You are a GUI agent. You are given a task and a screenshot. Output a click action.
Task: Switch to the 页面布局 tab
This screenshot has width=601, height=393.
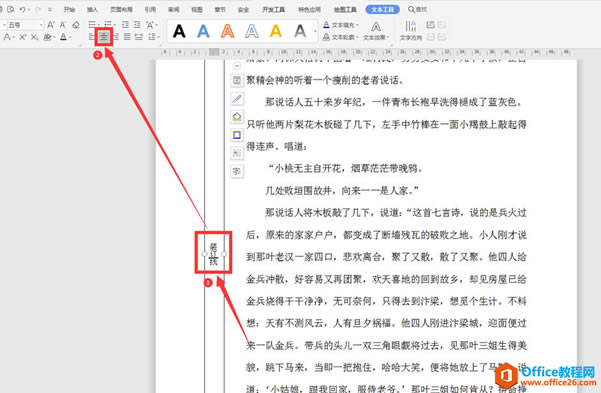click(121, 10)
